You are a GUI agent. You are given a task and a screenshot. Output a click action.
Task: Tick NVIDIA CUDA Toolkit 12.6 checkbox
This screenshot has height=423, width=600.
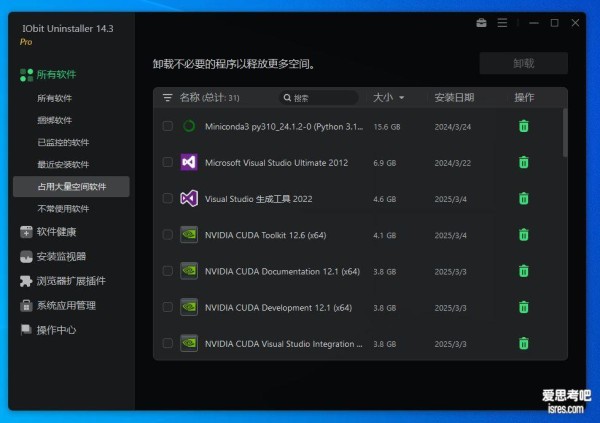(168, 235)
